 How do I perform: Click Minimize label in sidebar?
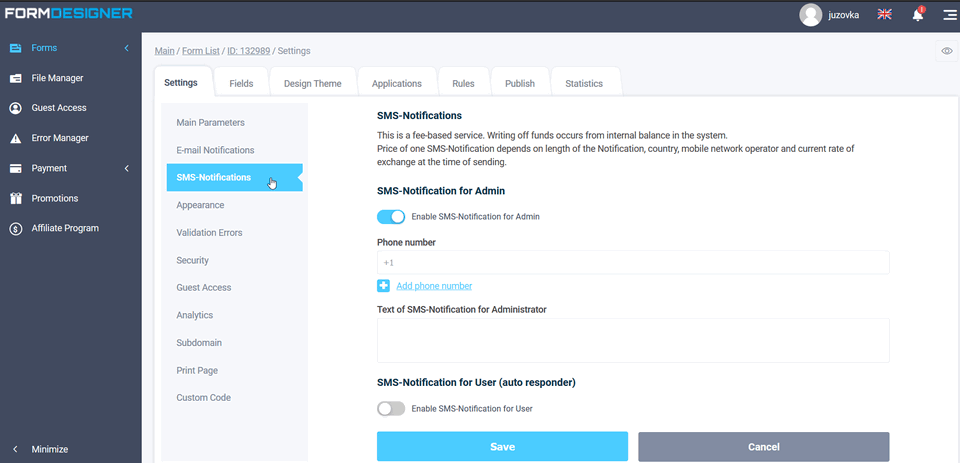[x=50, y=450]
